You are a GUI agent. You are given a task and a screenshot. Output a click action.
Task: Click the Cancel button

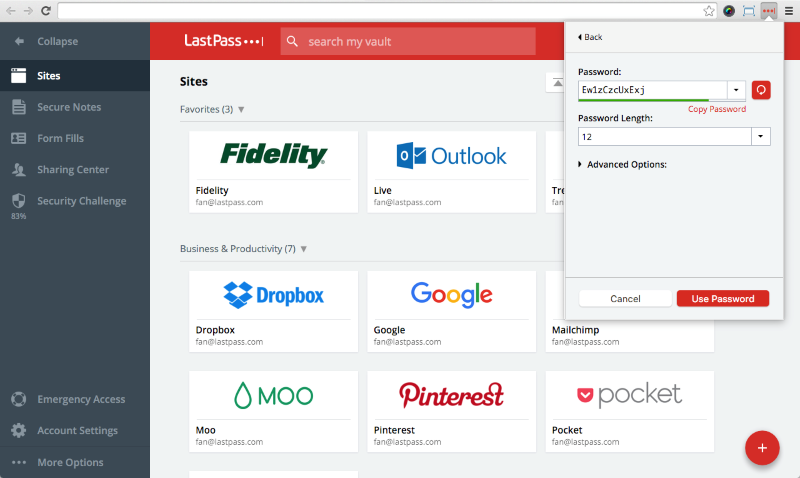(625, 298)
